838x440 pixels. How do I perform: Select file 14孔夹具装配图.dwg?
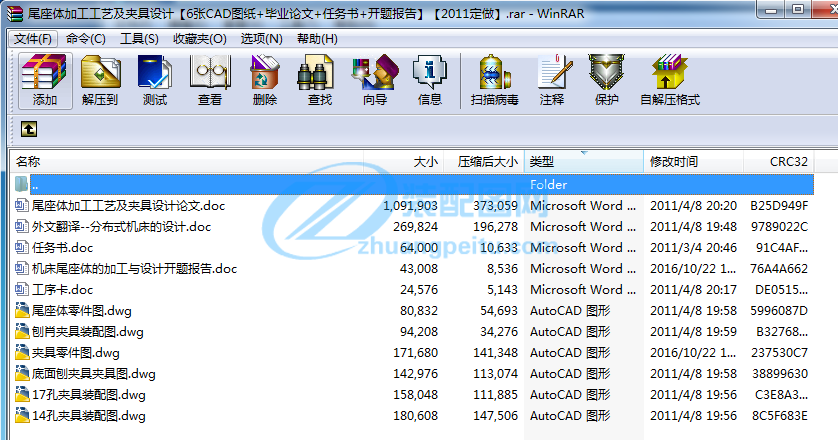89,415
